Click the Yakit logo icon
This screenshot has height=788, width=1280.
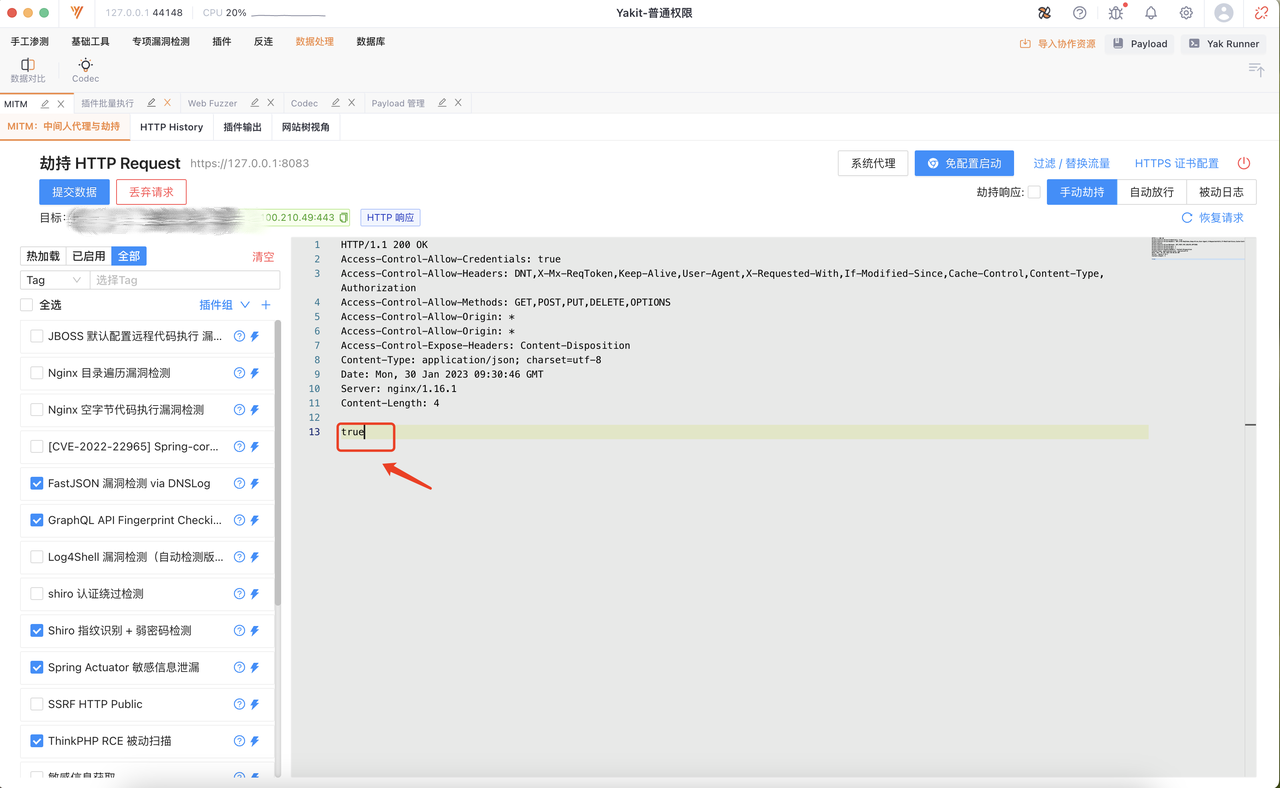78,13
